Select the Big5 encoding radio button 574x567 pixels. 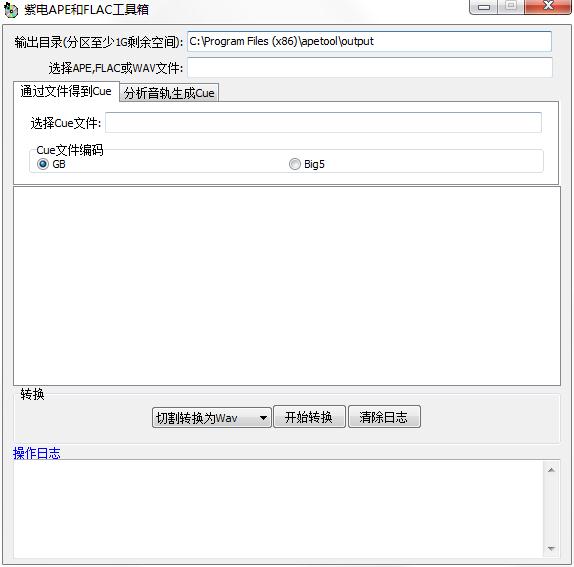click(295, 164)
